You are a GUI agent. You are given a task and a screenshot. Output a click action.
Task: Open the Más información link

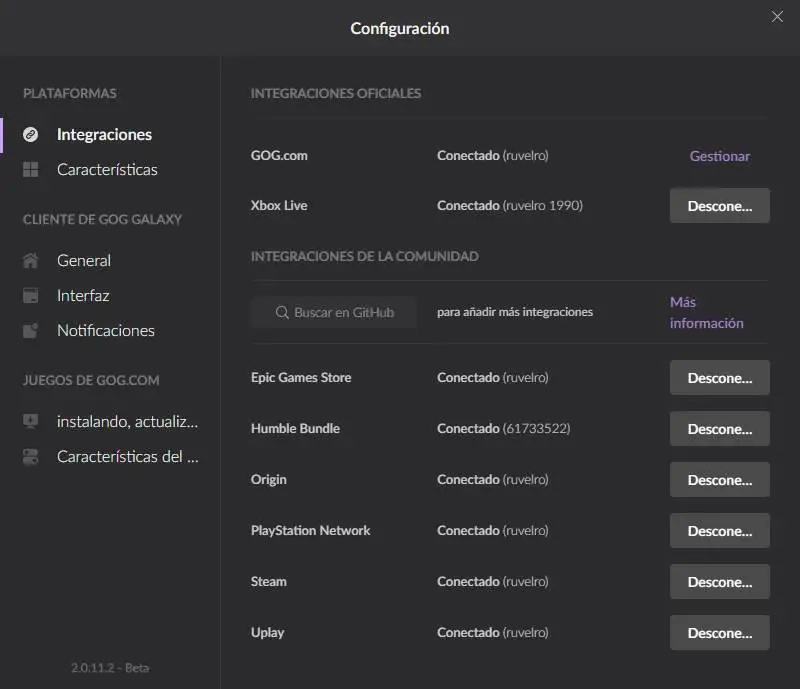(x=706, y=312)
